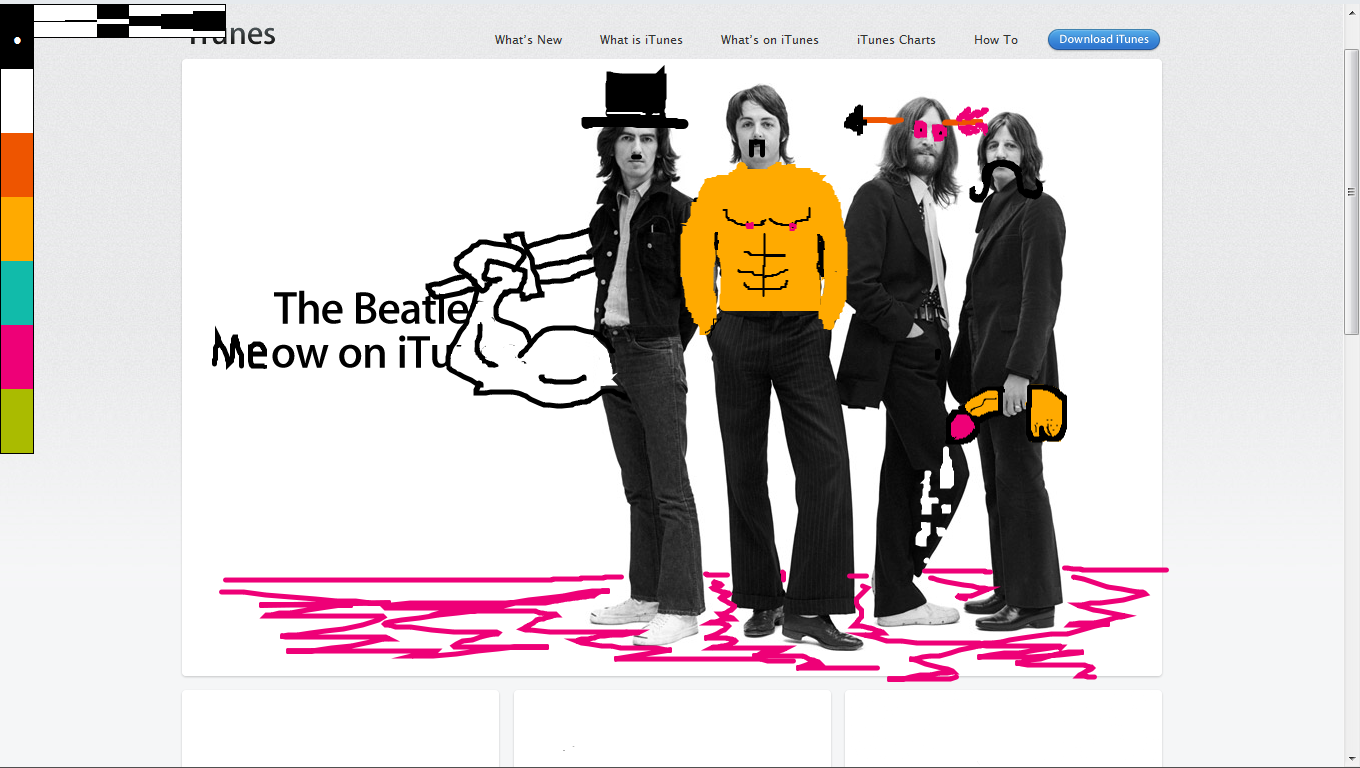Pick the white color swatch
This screenshot has width=1360, height=768.
[x=17, y=101]
